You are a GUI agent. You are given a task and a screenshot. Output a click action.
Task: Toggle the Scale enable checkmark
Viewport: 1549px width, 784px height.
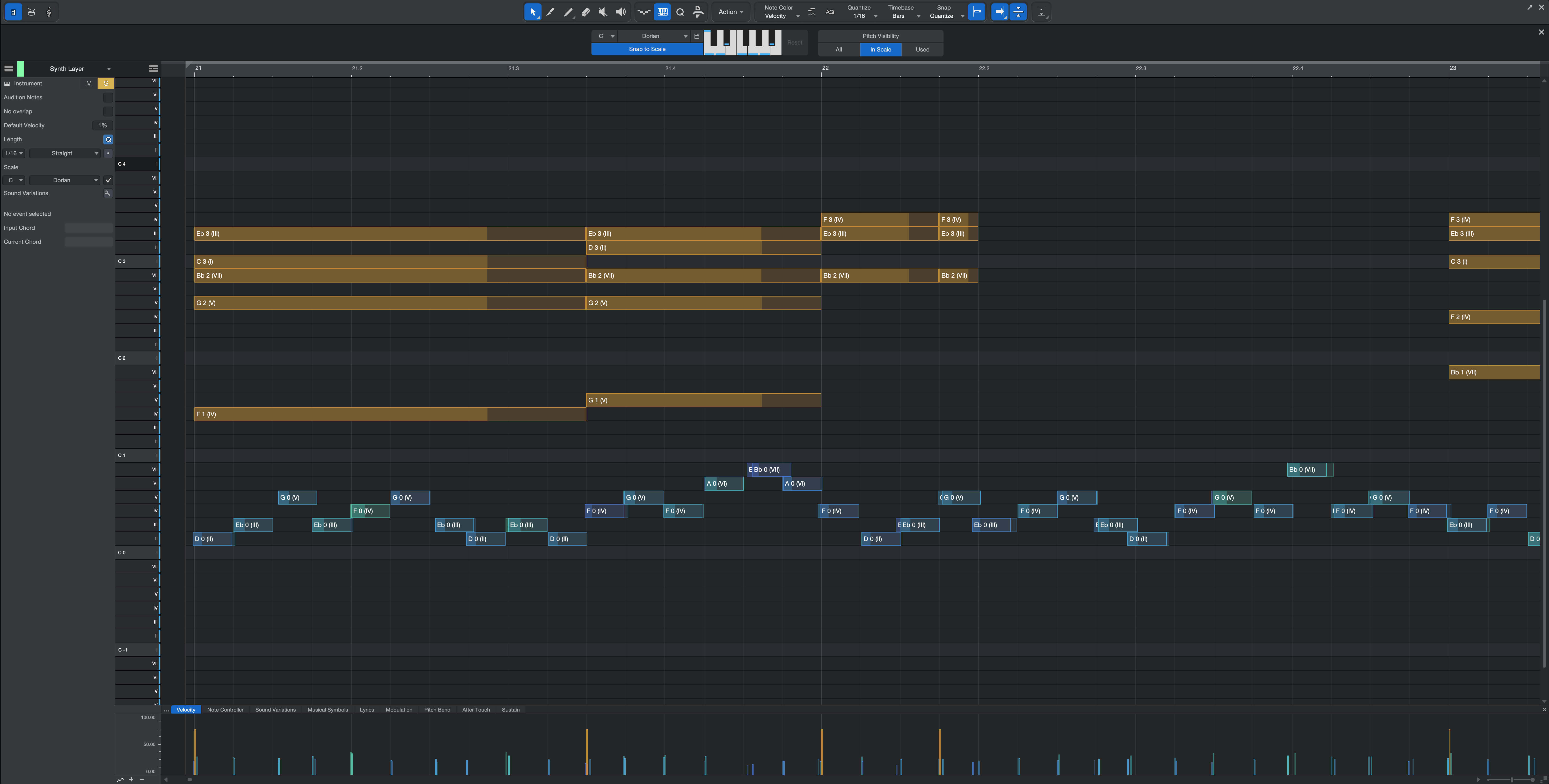tap(108, 180)
